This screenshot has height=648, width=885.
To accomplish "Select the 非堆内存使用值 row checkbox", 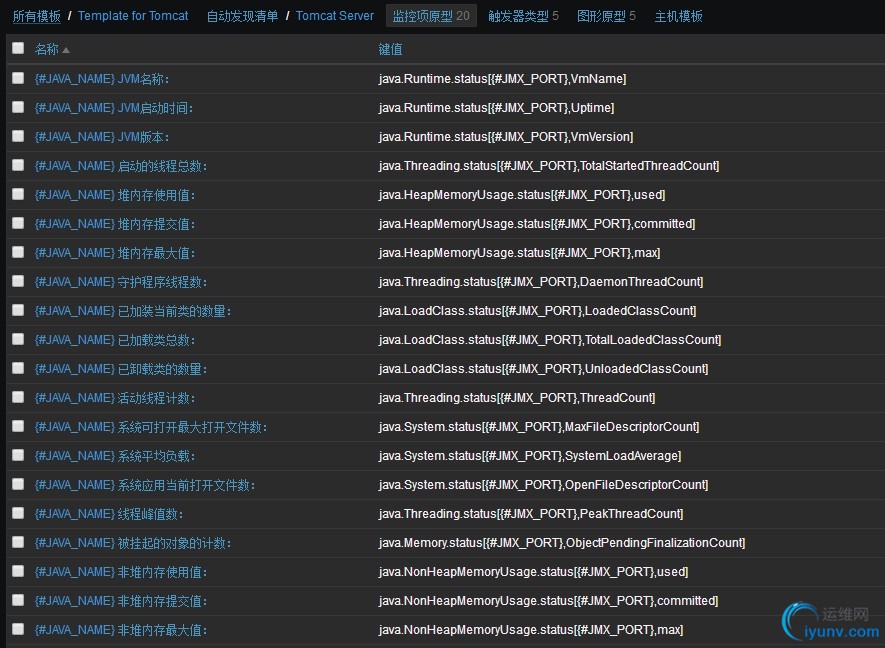I will 18,571.
